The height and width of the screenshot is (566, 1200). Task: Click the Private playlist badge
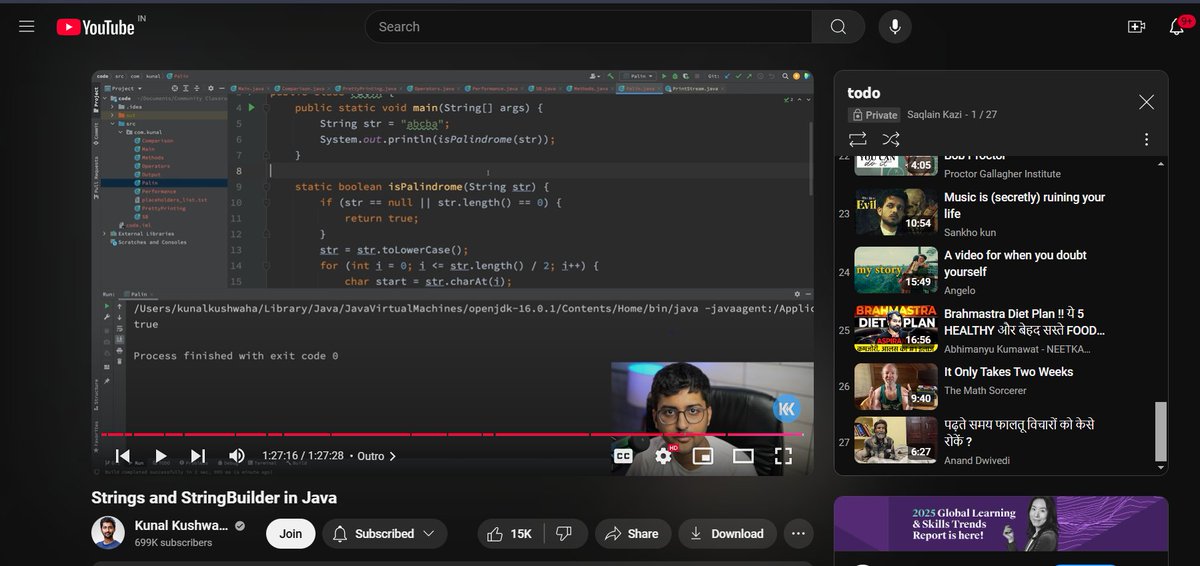coord(873,115)
